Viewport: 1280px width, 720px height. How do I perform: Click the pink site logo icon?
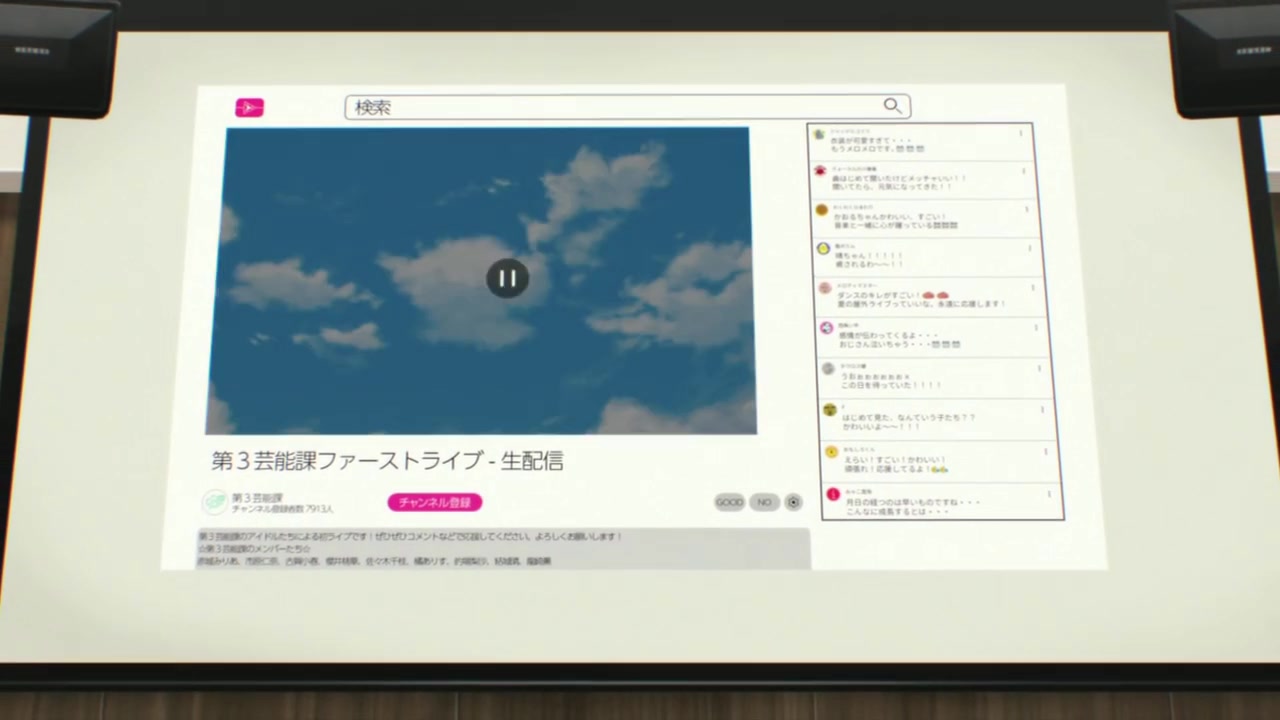coord(249,107)
